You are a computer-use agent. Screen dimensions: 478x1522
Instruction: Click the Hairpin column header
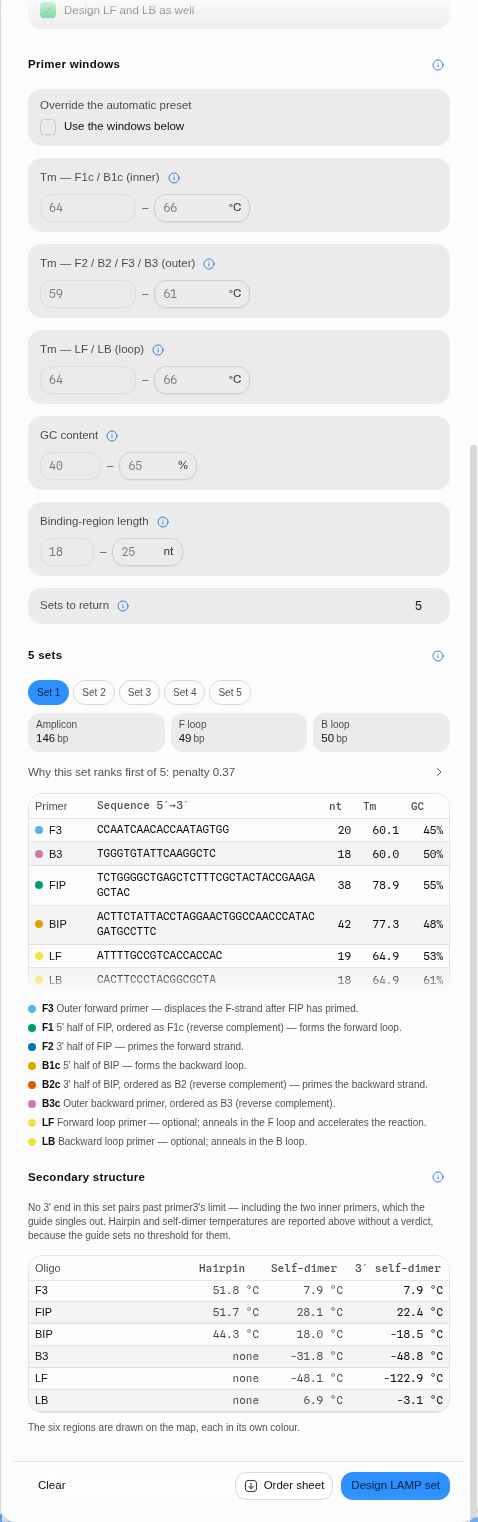[x=222, y=1268]
